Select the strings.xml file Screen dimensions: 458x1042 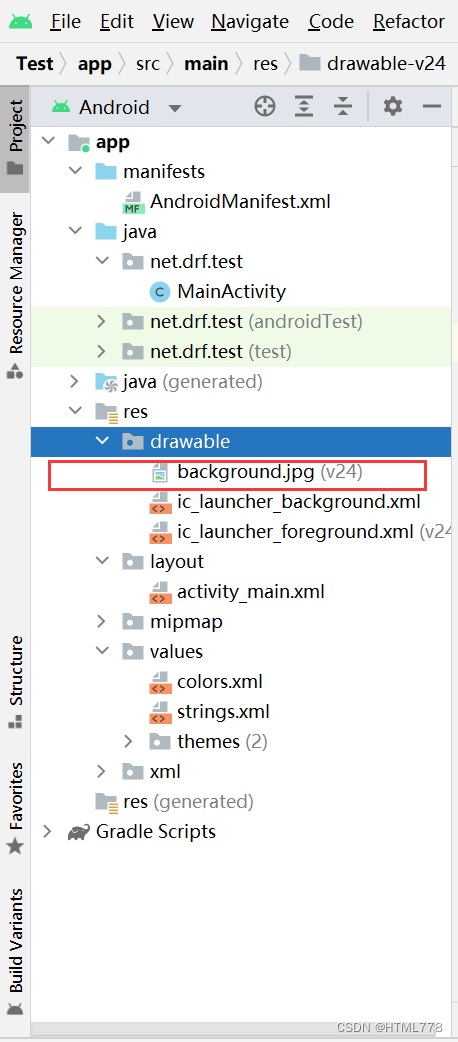click(223, 712)
